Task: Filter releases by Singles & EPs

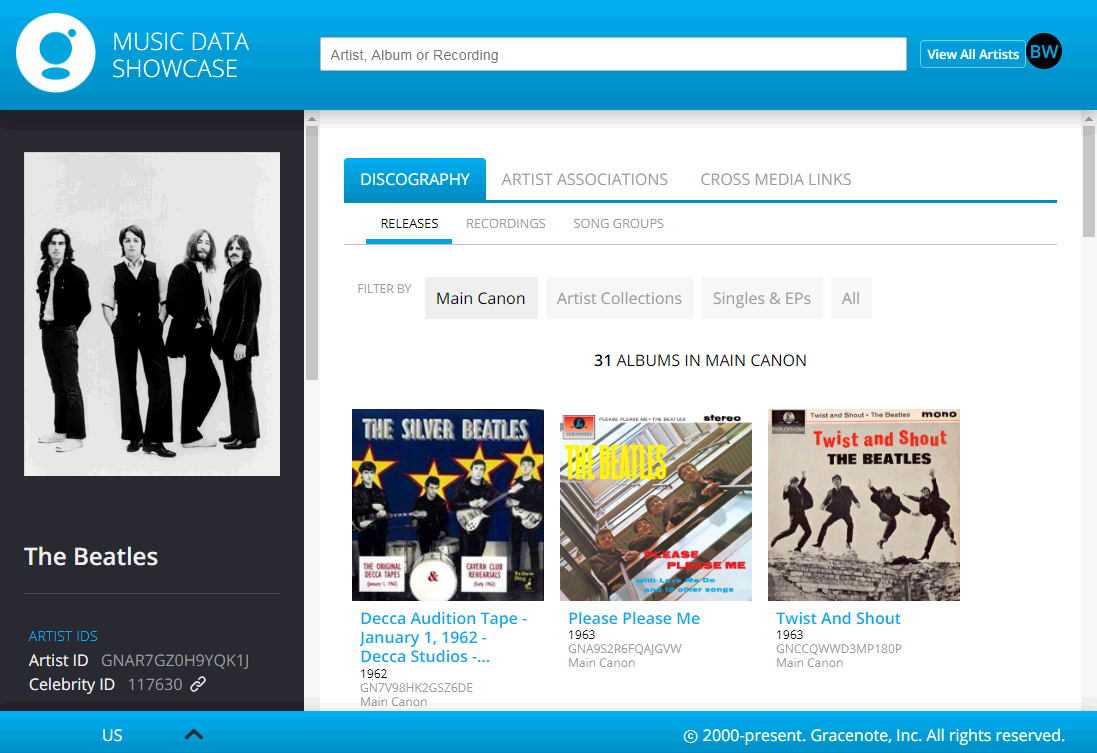Action: (x=761, y=298)
